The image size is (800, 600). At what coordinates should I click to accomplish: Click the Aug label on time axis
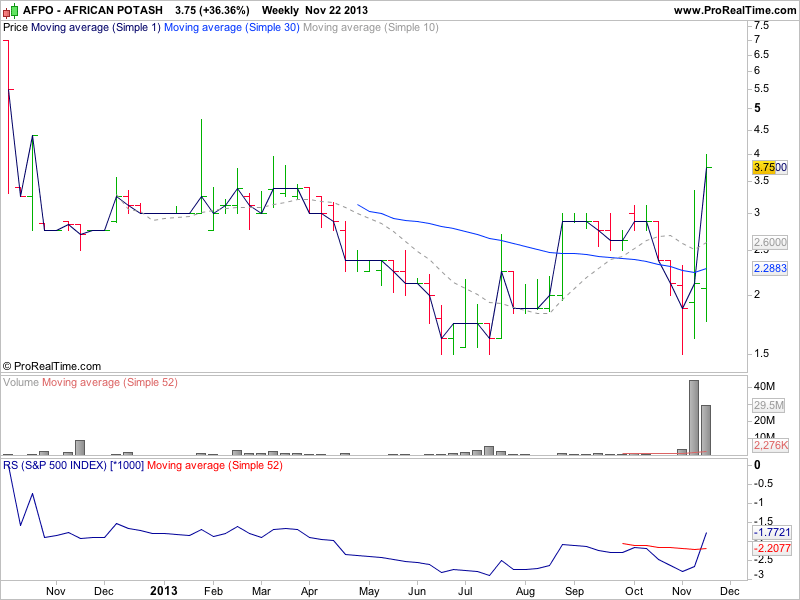pyautogui.click(x=525, y=591)
